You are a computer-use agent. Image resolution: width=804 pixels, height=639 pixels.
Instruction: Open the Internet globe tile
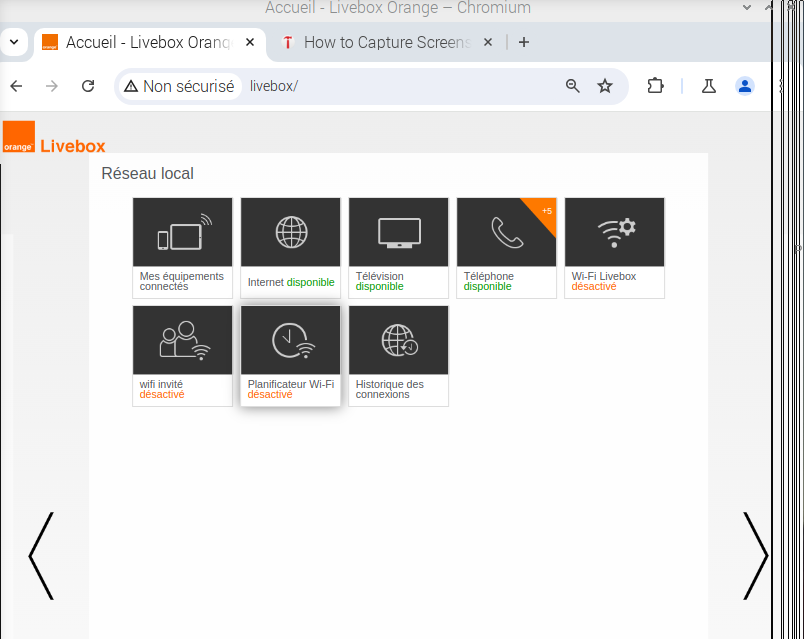[x=291, y=246]
